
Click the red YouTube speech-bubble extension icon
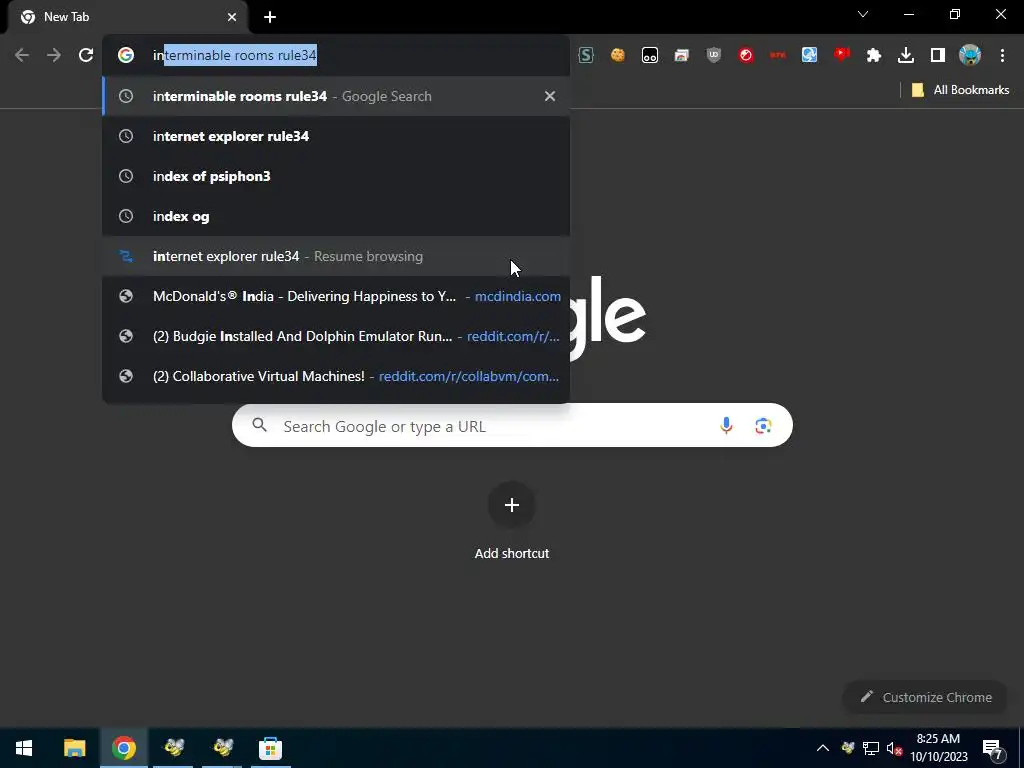point(842,56)
